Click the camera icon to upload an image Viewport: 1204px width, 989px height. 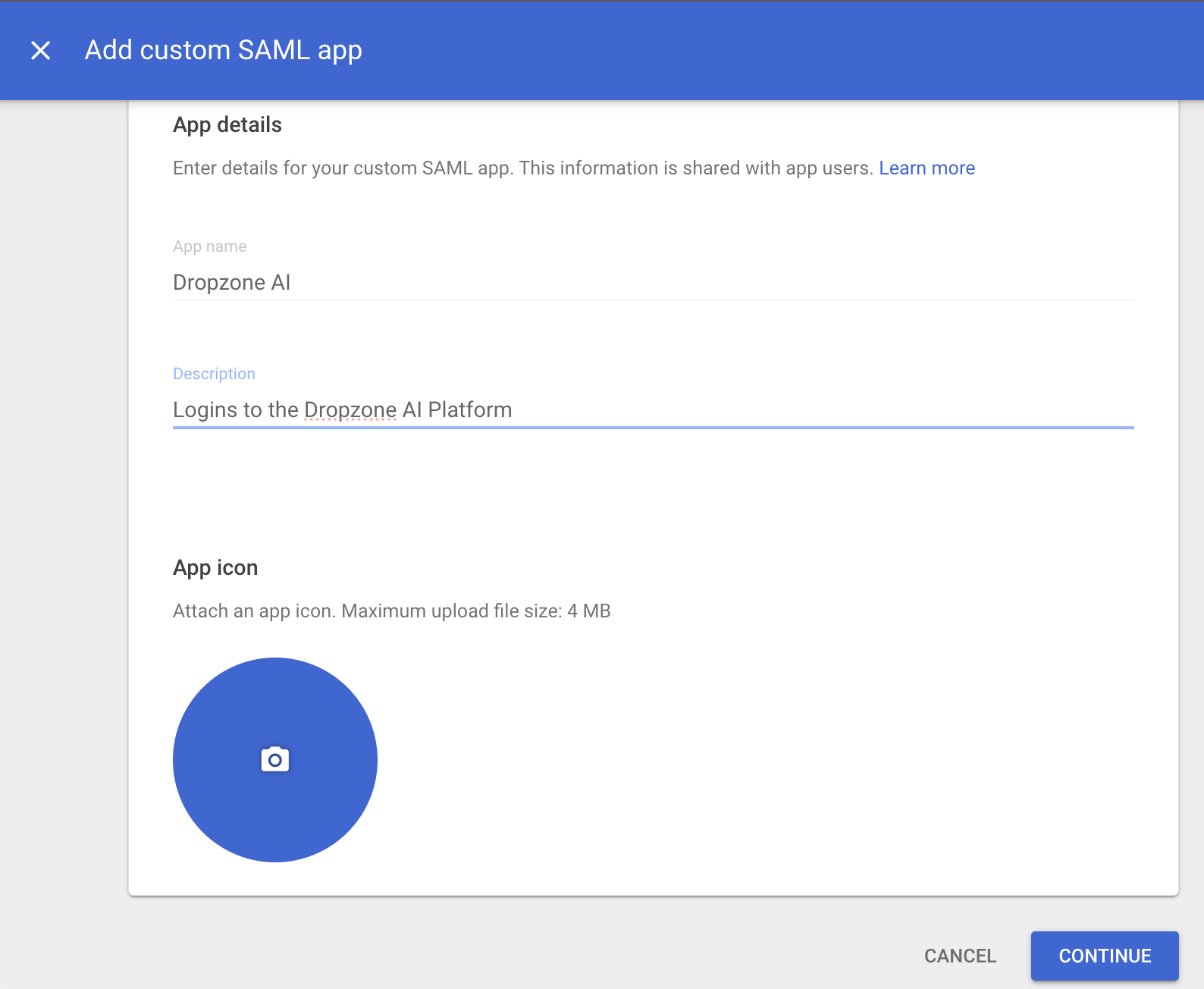(x=275, y=759)
